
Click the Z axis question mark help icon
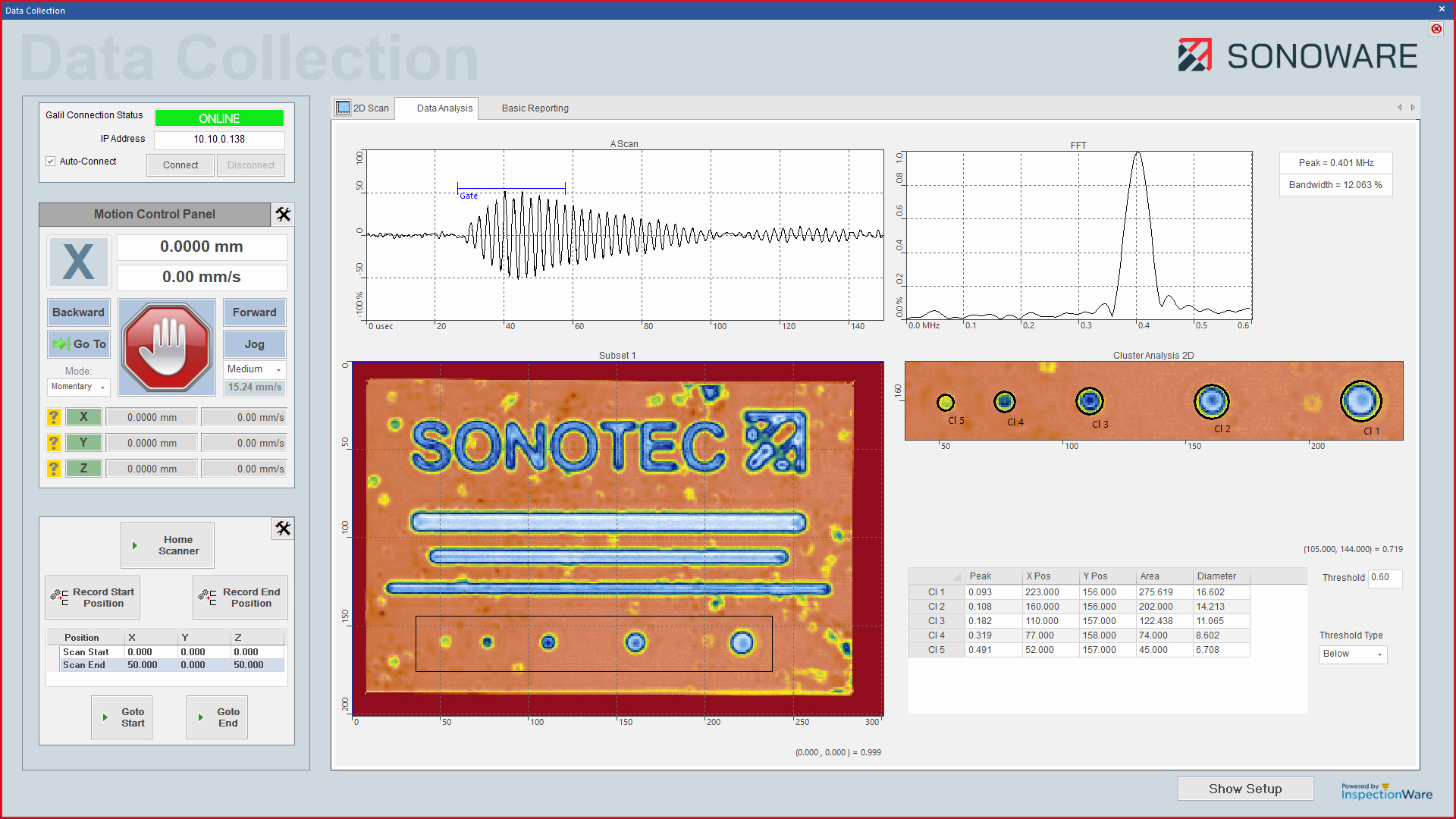[x=53, y=468]
